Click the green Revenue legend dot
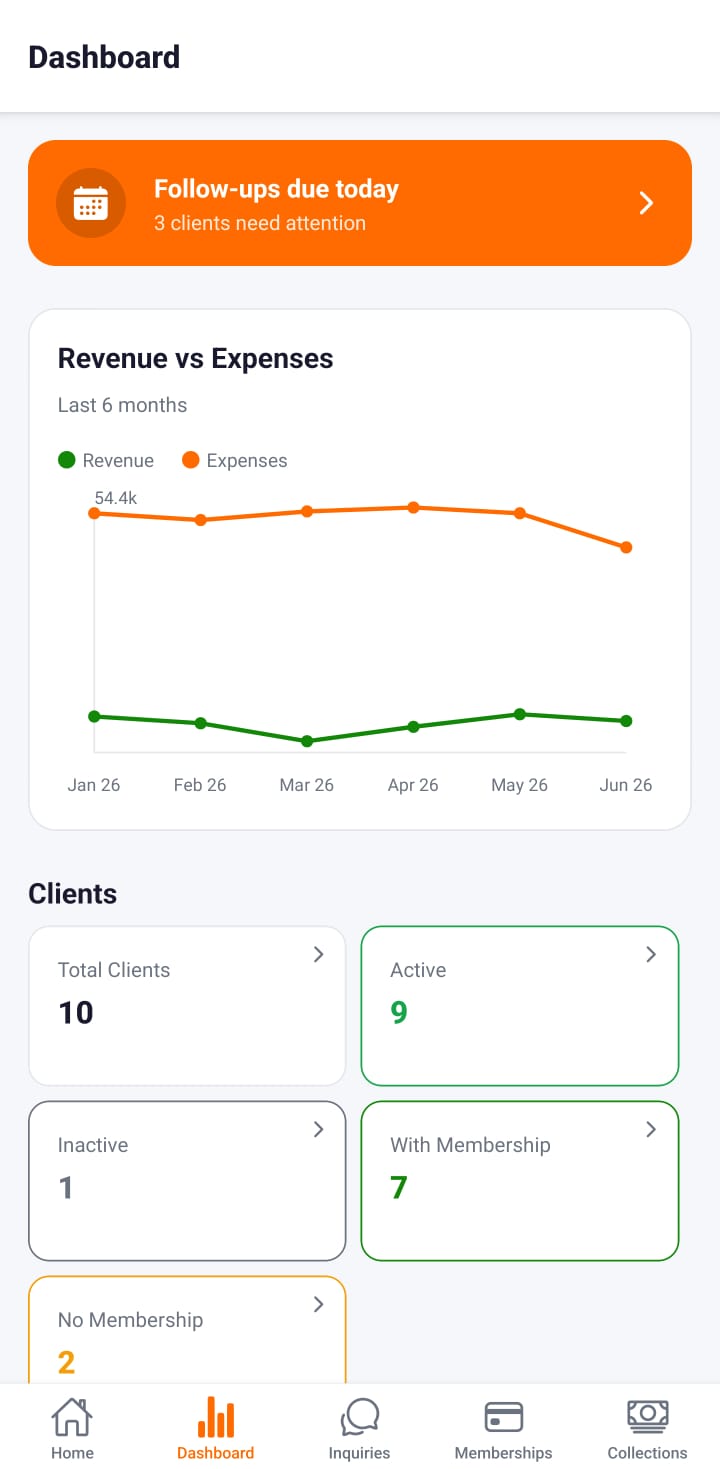The image size is (720, 1469). pos(67,460)
